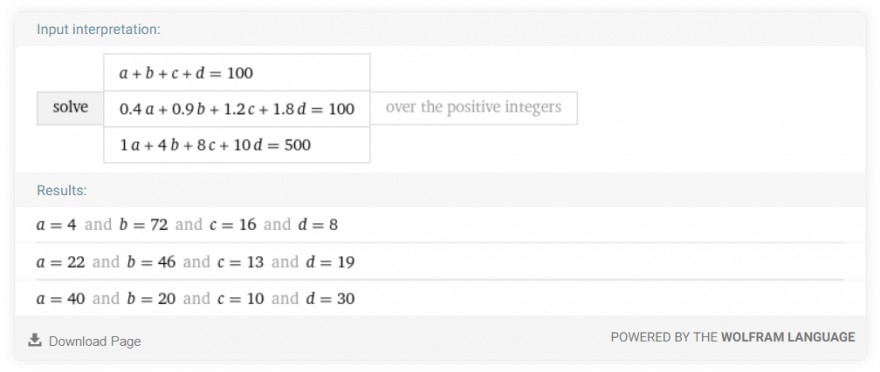
Task: Click the solve label box
Action: pyautogui.click(x=70, y=108)
